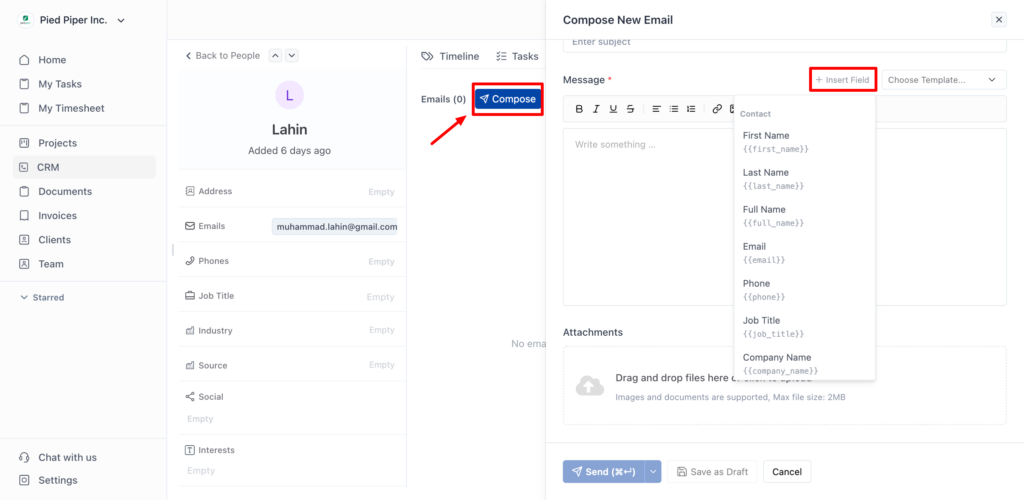Click the upload cloud icon

tap(589, 386)
